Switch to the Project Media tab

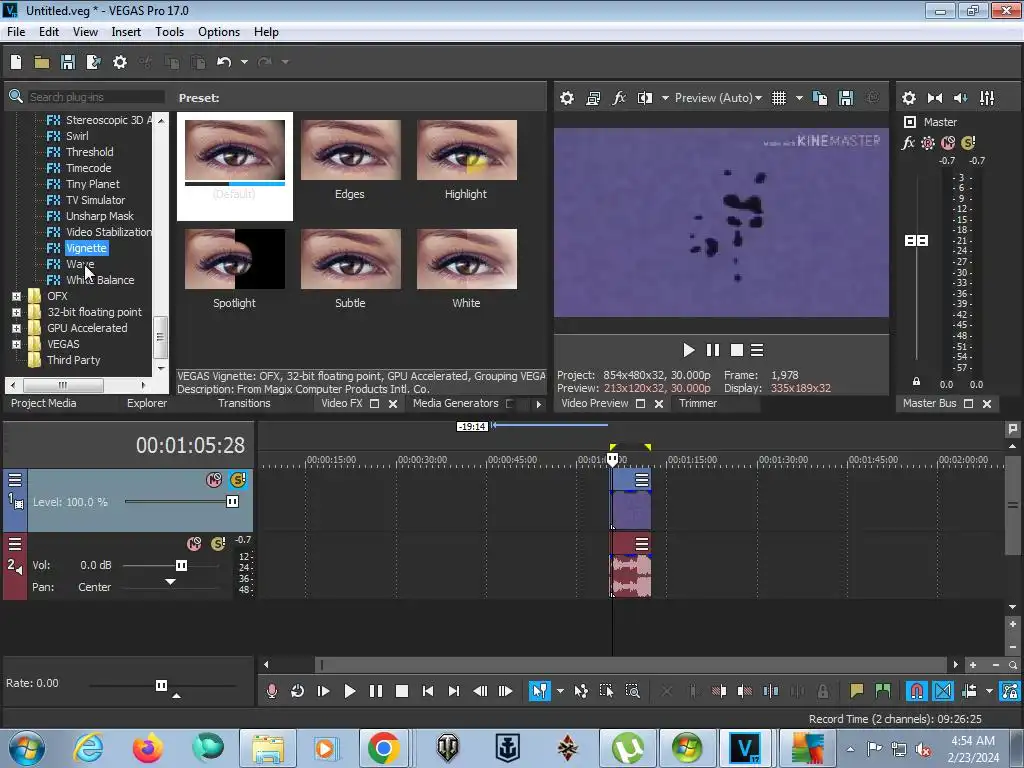(44, 404)
